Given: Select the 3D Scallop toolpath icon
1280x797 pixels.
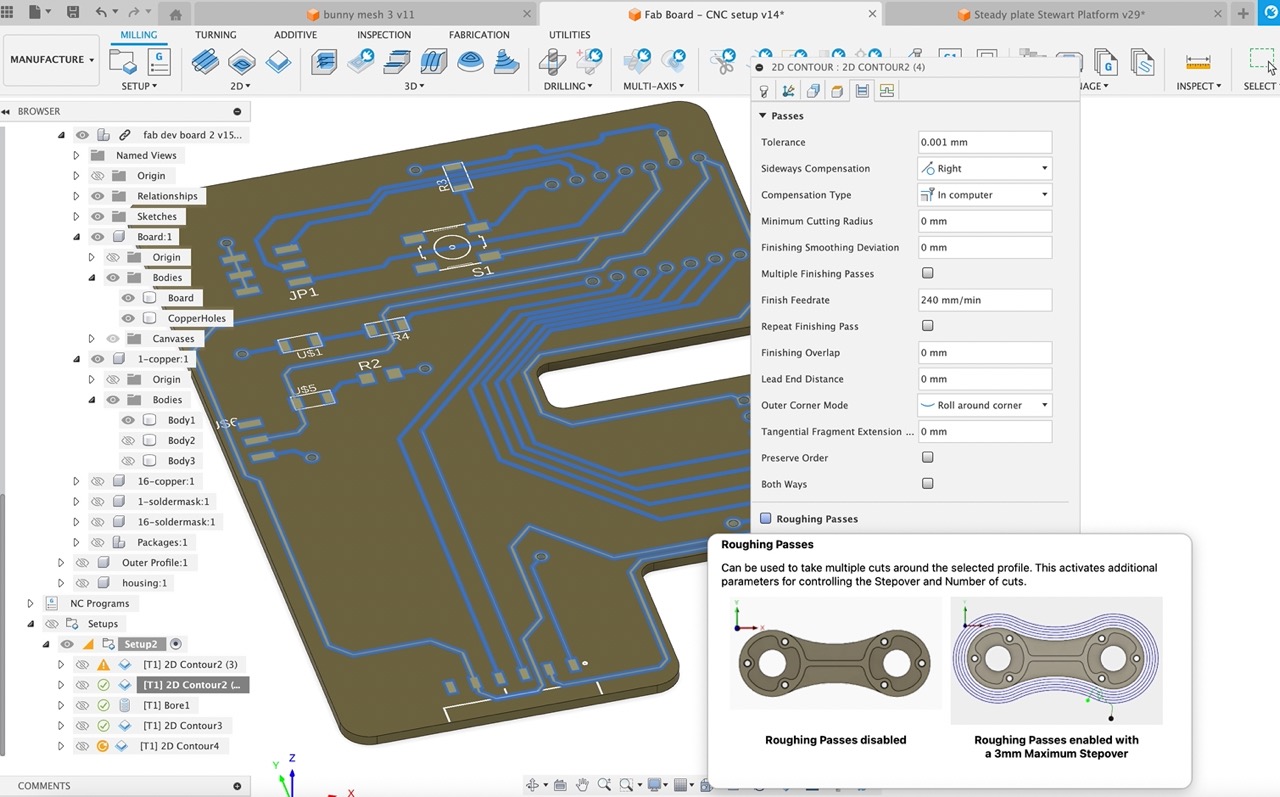Looking at the screenshot, I should (x=470, y=62).
